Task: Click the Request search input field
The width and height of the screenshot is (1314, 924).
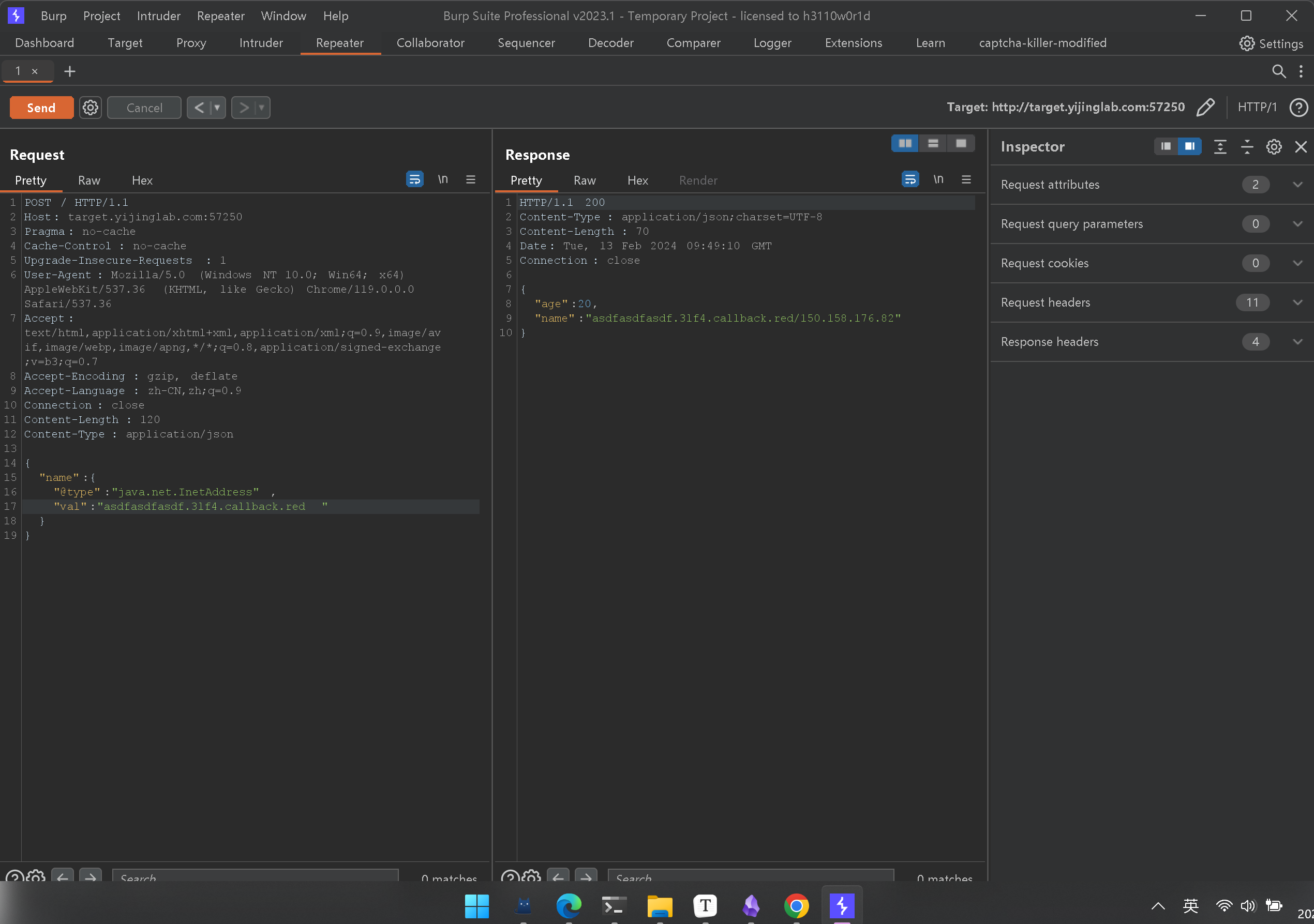Action: coord(255,876)
